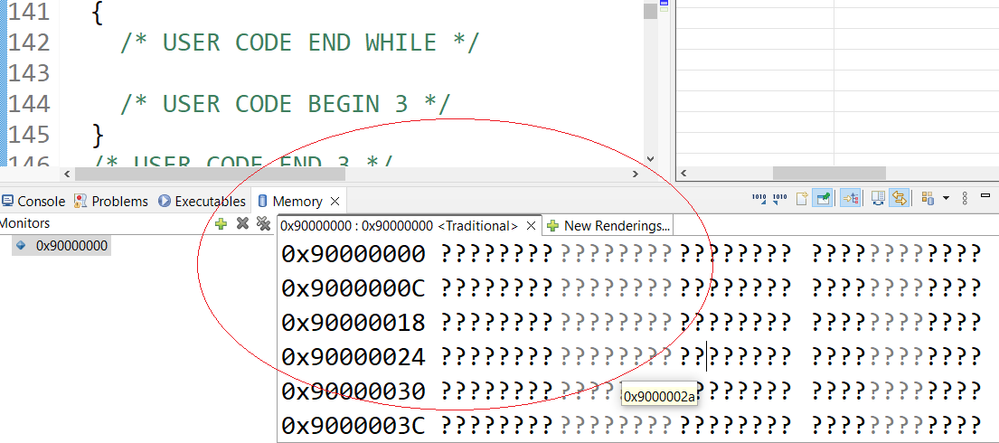Click the Monitors pane header label
This screenshot has width=999, height=443.
click(24, 223)
